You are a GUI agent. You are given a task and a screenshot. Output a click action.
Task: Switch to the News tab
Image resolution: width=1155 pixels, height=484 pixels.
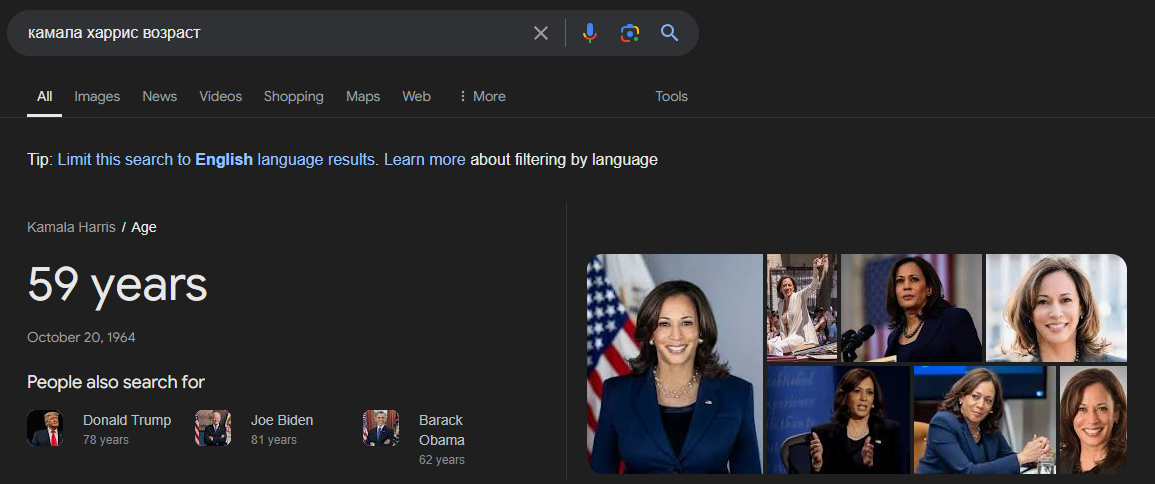160,97
